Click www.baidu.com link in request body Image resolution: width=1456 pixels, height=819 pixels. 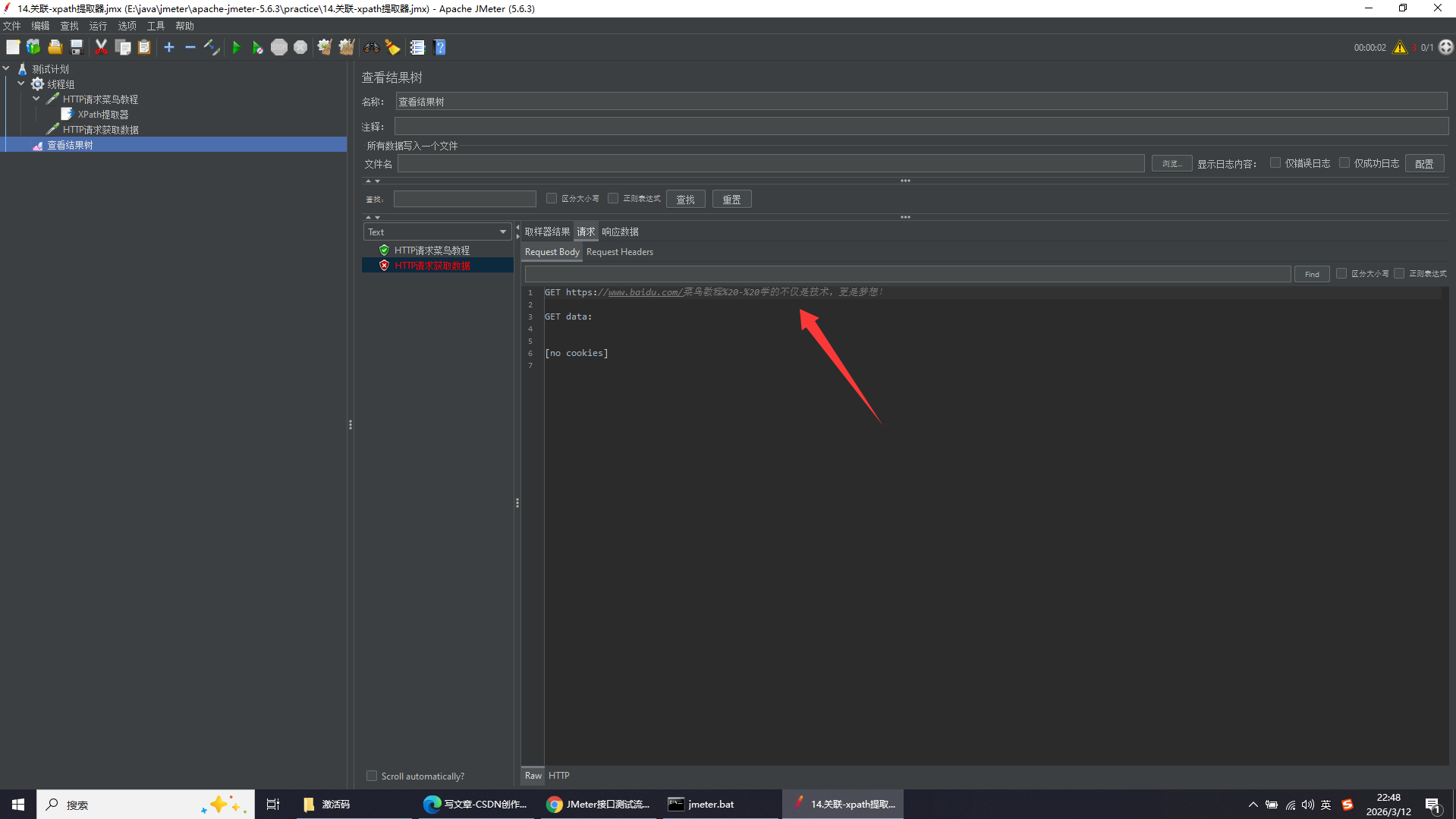click(645, 291)
